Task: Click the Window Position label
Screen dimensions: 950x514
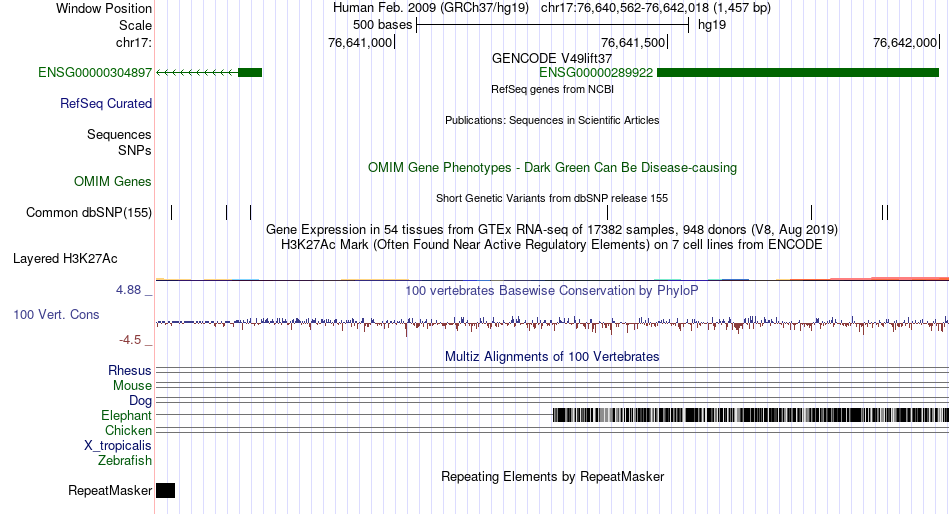Action: point(104,8)
